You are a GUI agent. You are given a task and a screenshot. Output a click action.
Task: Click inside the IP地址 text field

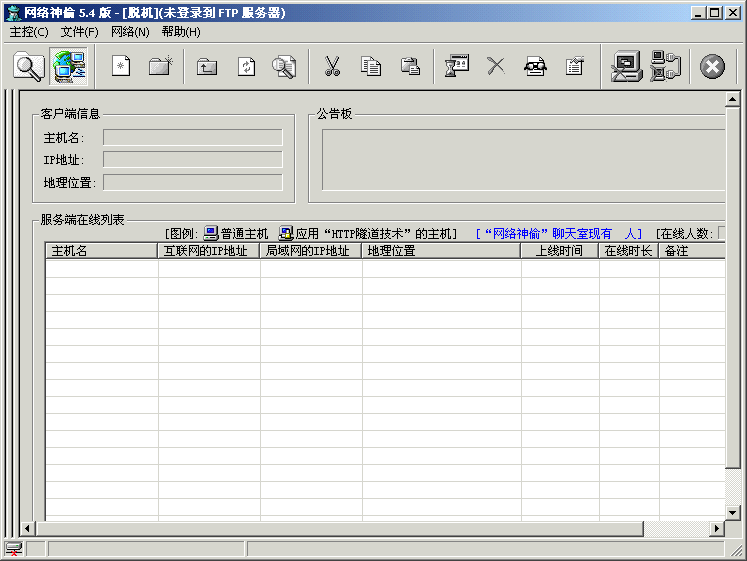tap(192, 160)
